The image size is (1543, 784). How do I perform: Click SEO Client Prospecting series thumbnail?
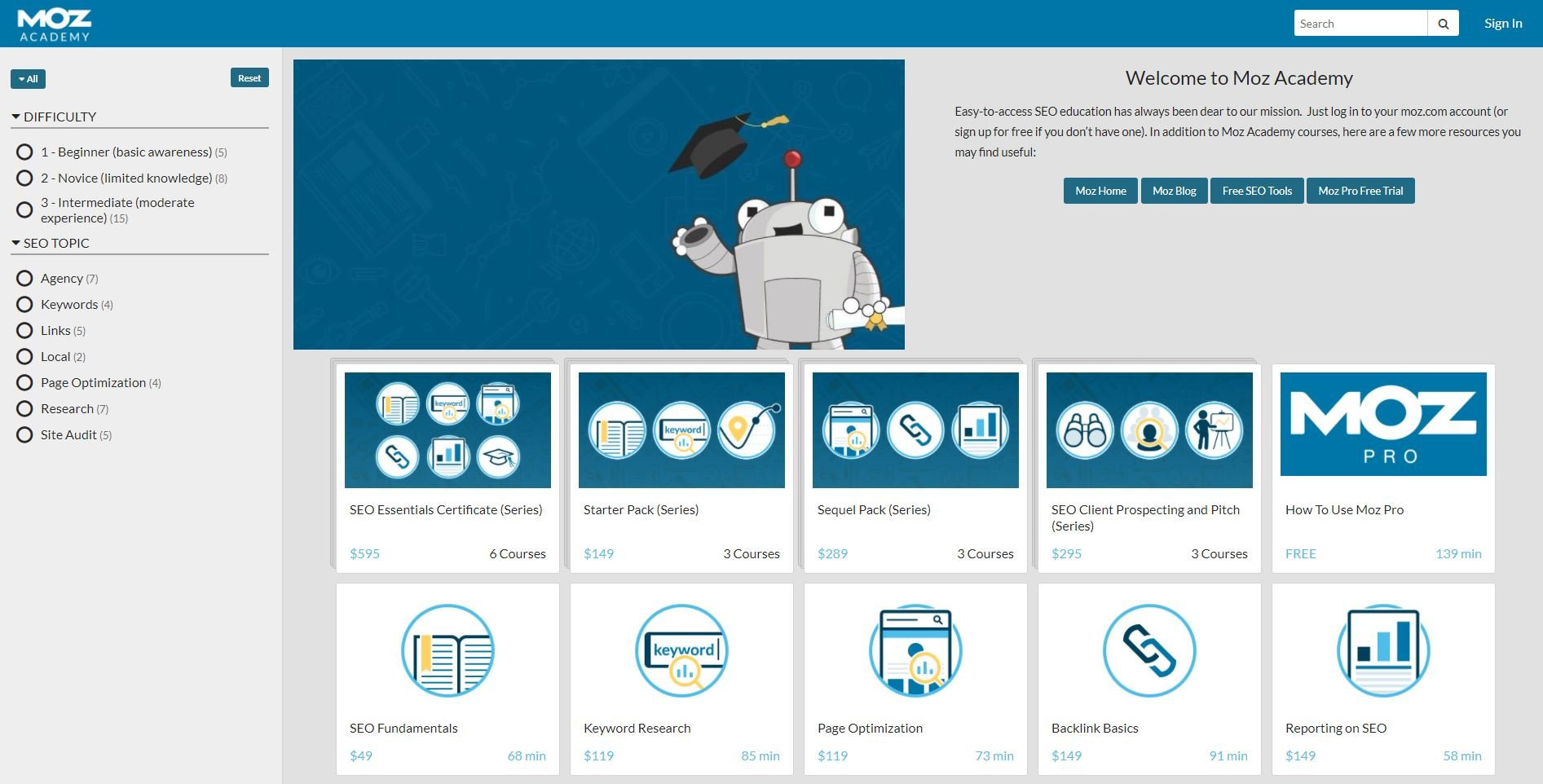pos(1149,429)
